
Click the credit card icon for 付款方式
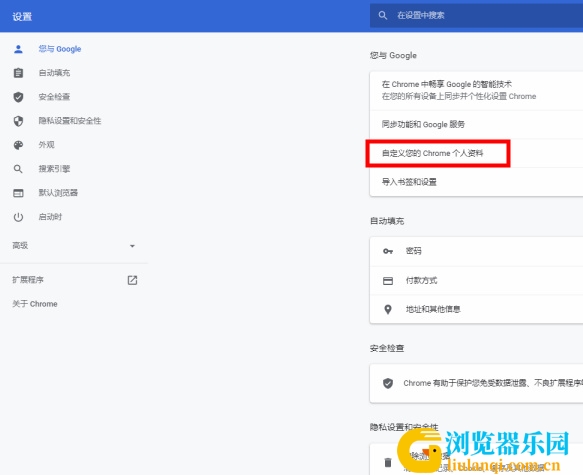click(x=388, y=281)
